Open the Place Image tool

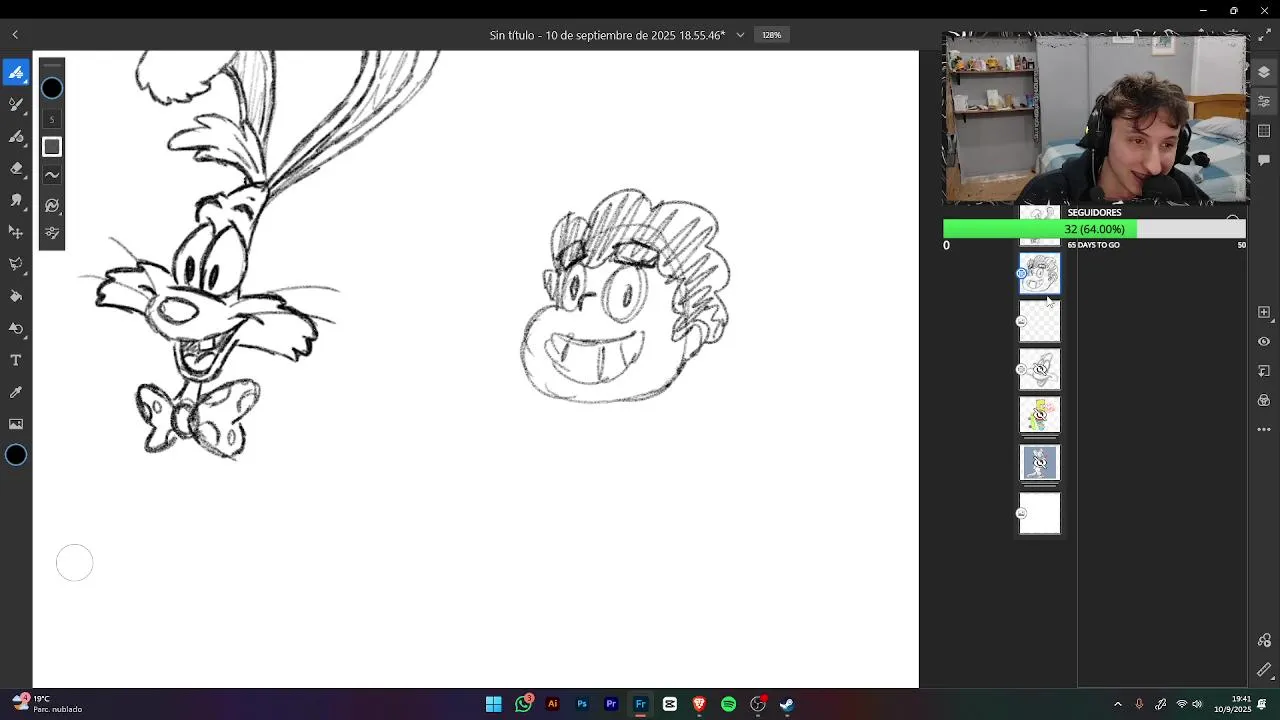[x=16, y=424]
